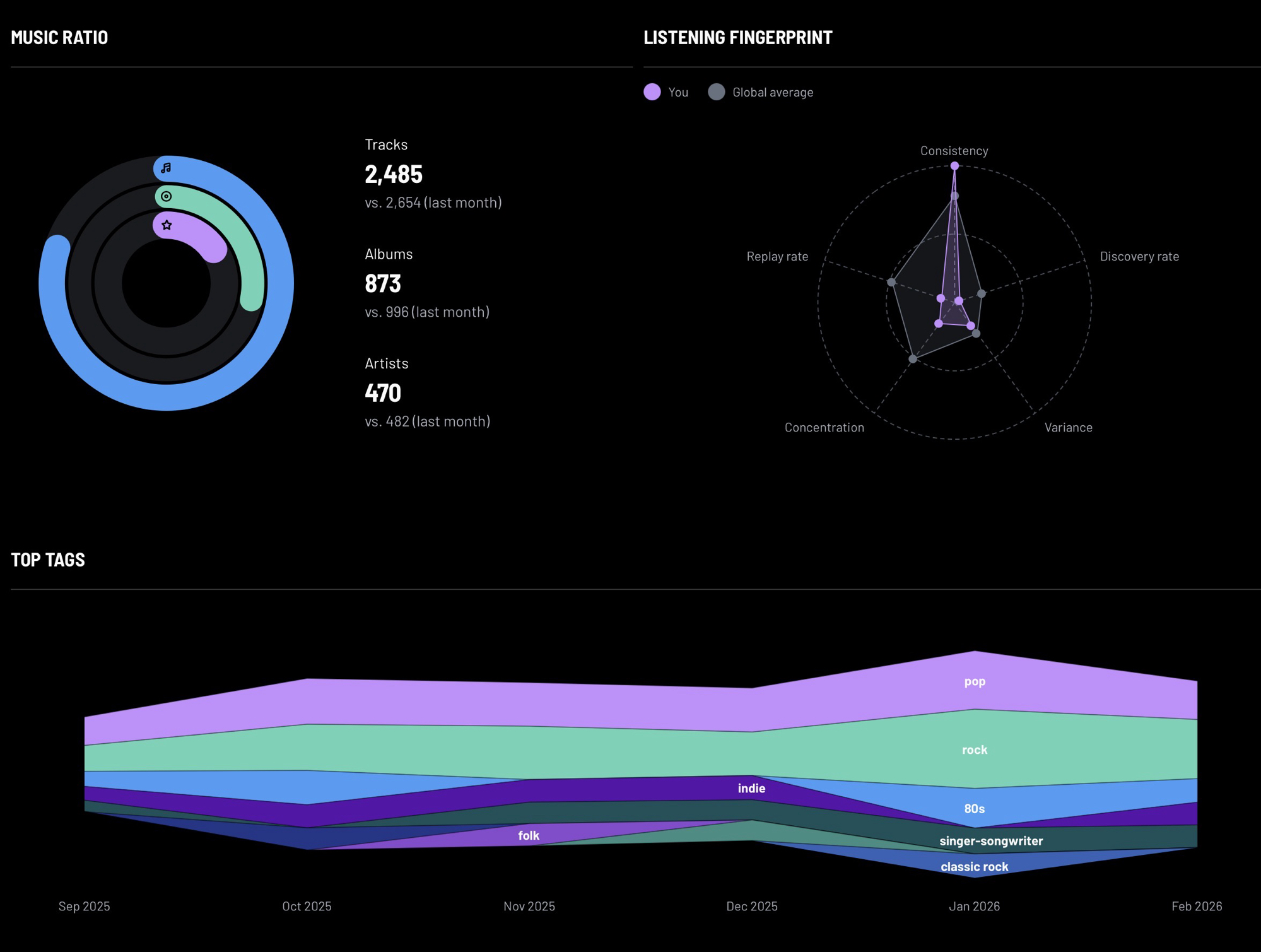Viewport: 1261px width, 952px height.
Task: Click the indie tag label
Action: click(751, 788)
